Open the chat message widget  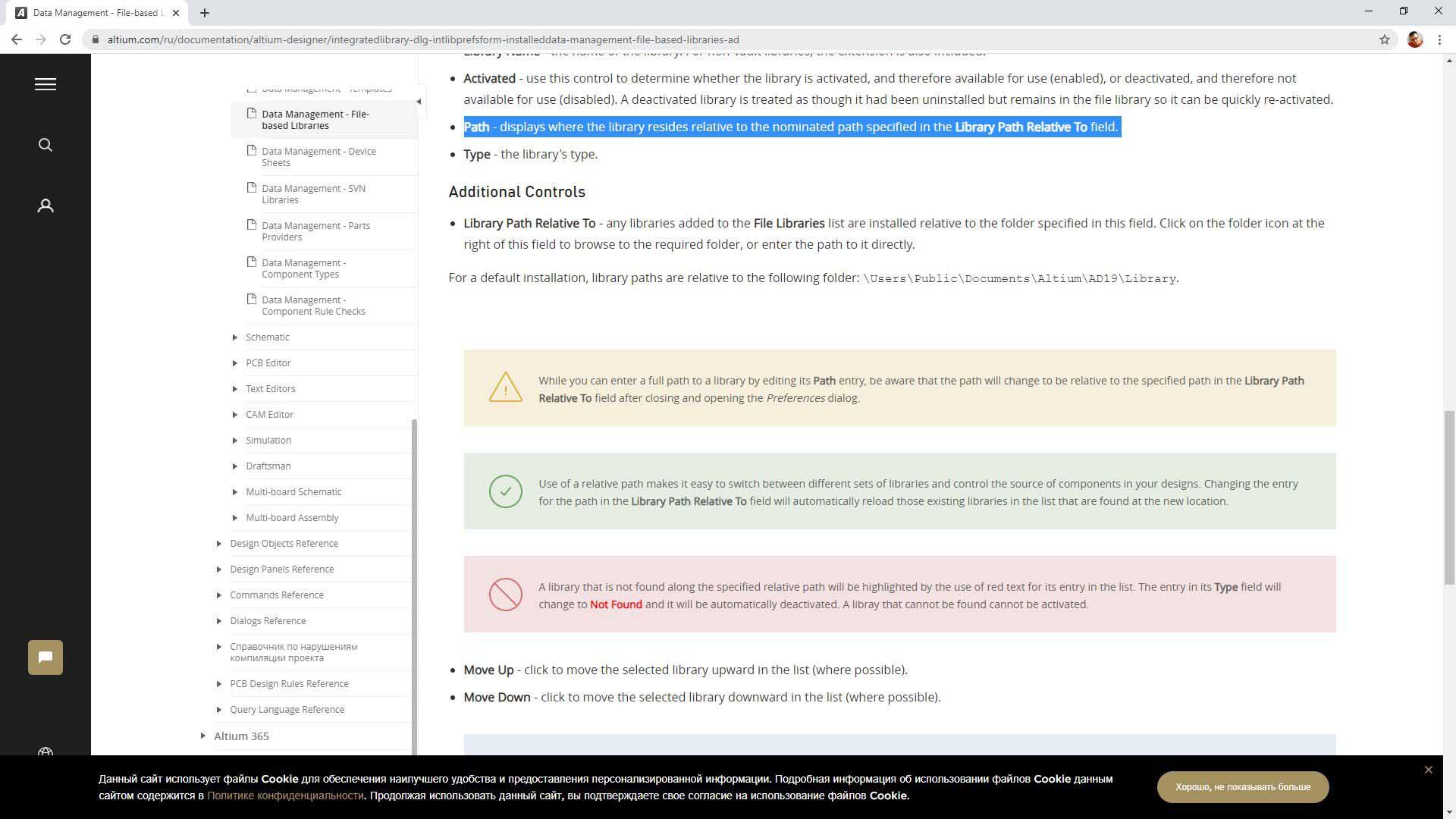[45, 657]
